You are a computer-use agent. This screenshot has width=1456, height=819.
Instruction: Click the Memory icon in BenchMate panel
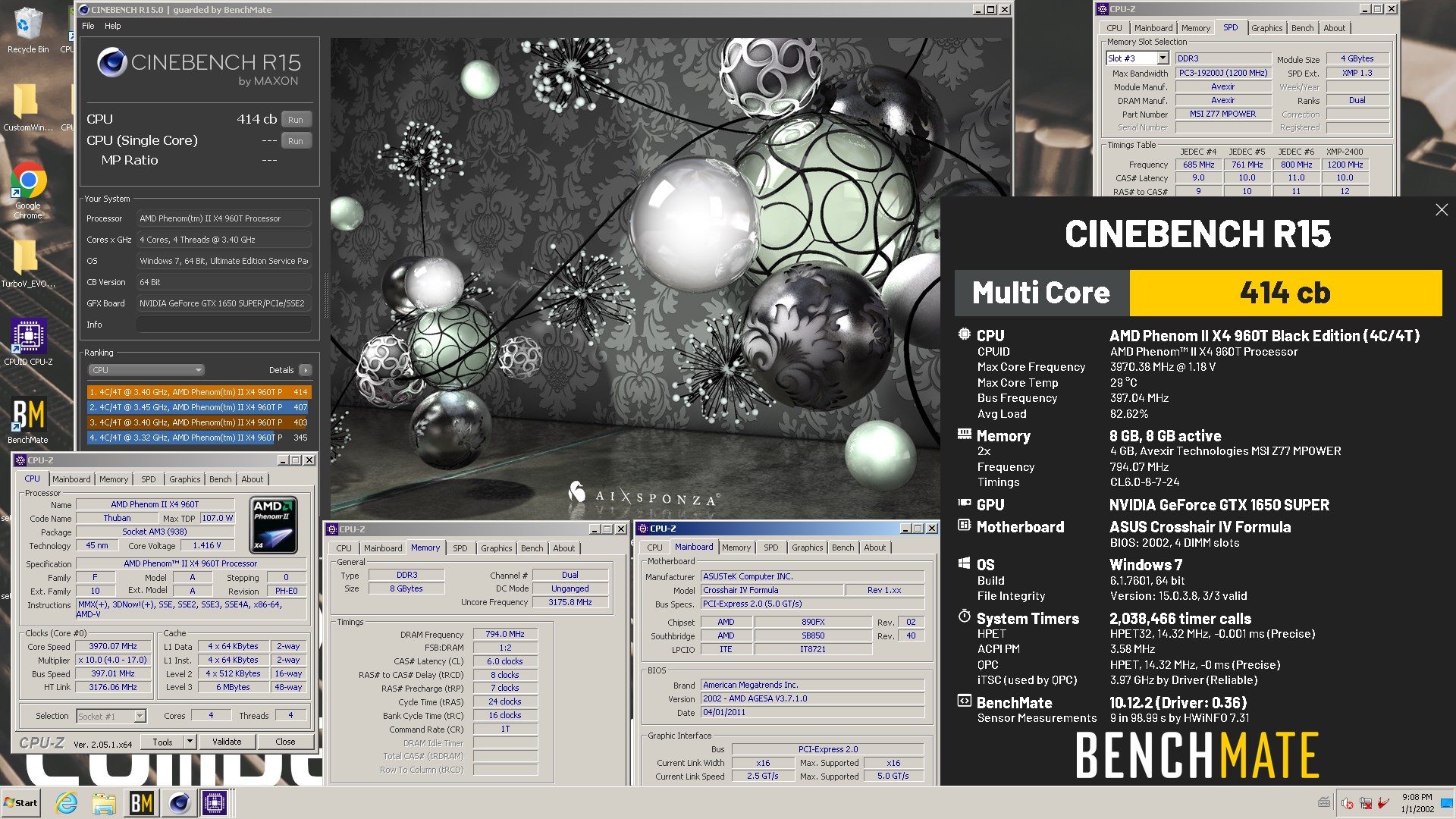pyautogui.click(x=964, y=435)
